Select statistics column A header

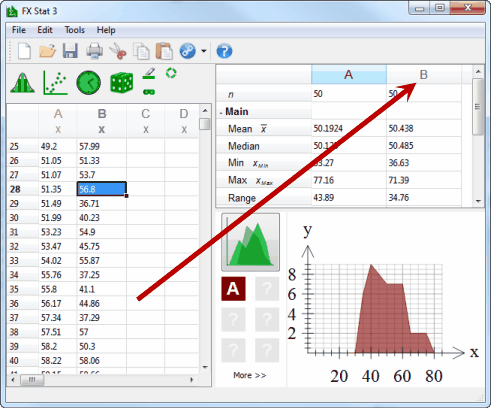(349, 74)
